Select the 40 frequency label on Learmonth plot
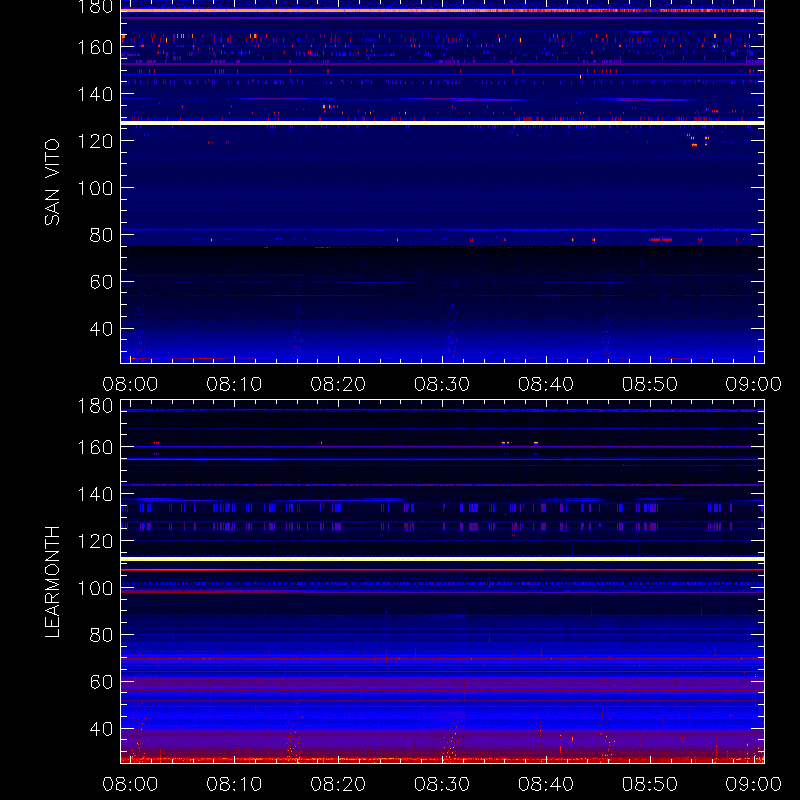The width and height of the screenshot is (800, 800). (101, 729)
